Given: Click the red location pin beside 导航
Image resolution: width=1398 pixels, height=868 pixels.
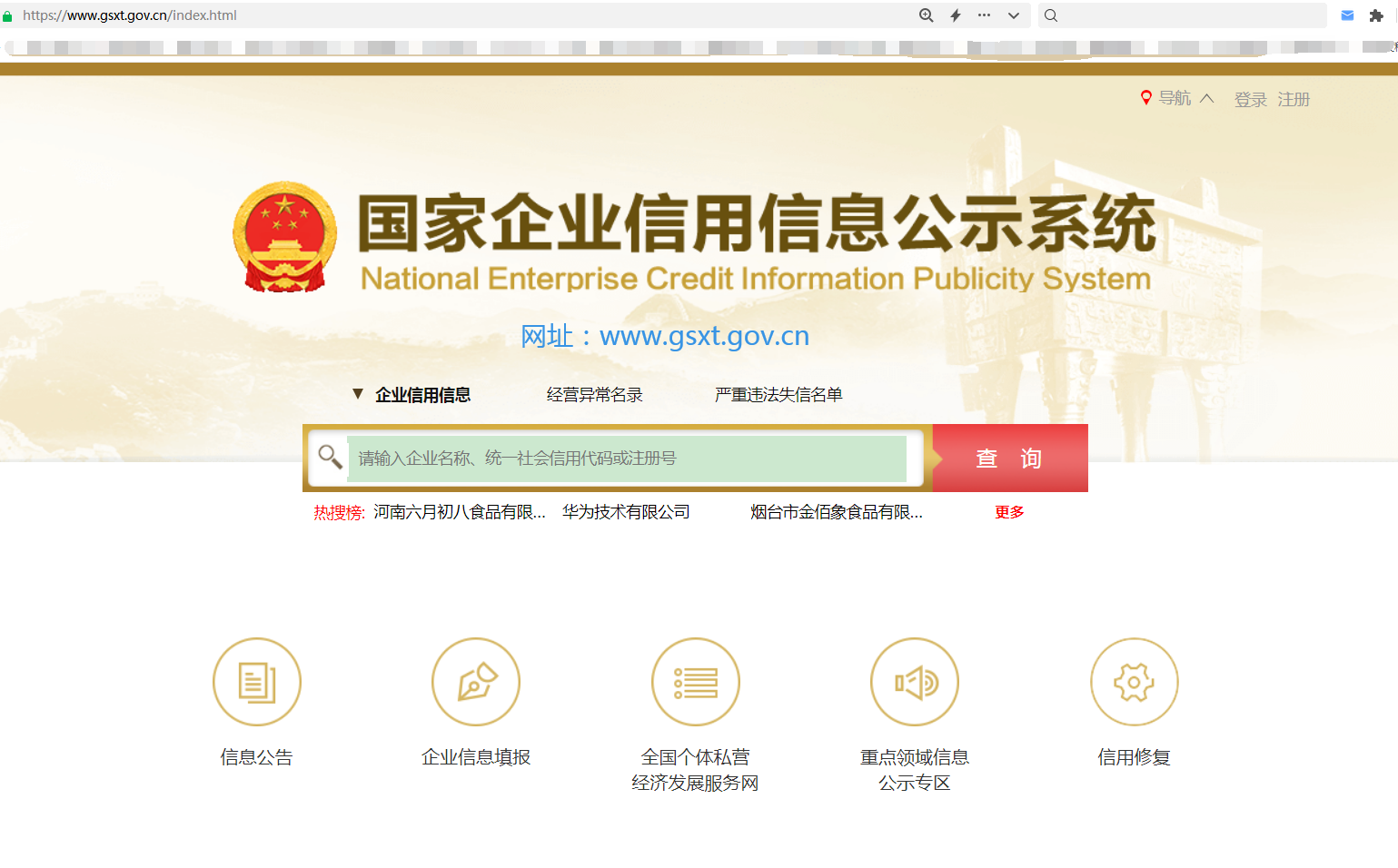Looking at the screenshot, I should [1146, 97].
